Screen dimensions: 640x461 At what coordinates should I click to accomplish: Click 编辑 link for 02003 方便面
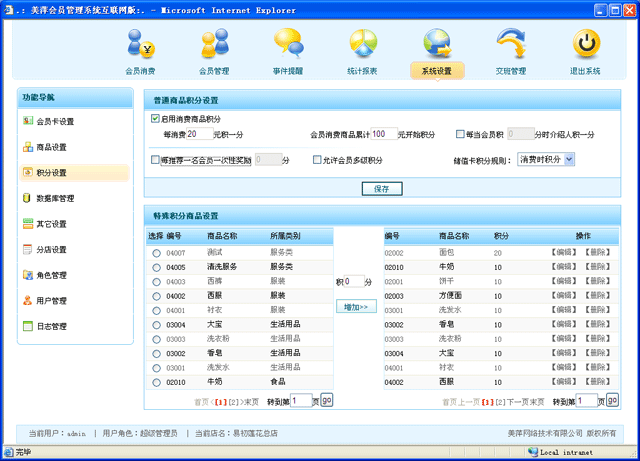coord(564,295)
